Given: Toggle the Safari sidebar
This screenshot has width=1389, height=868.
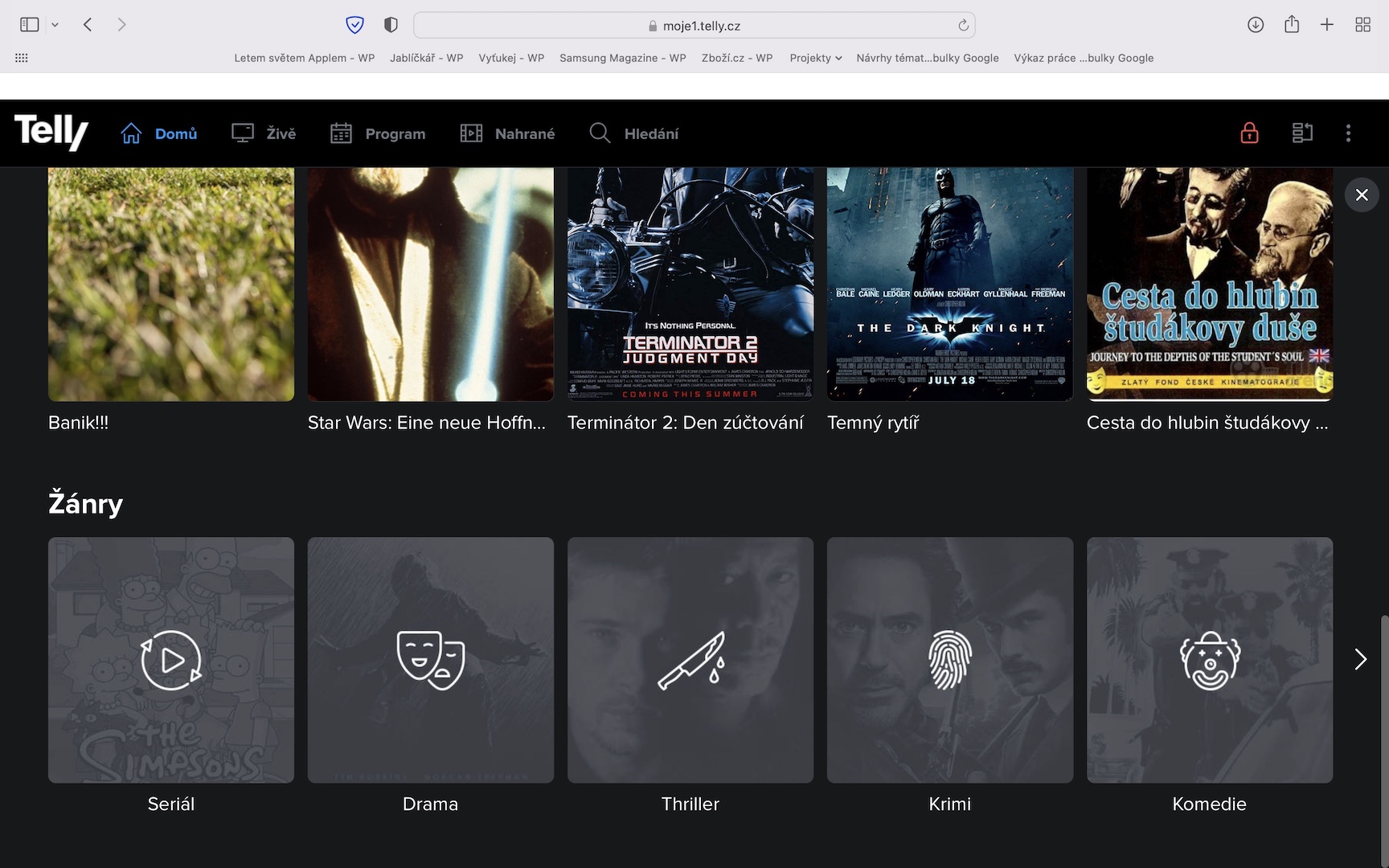Looking at the screenshot, I should pyautogui.click(x=30, y=25).
